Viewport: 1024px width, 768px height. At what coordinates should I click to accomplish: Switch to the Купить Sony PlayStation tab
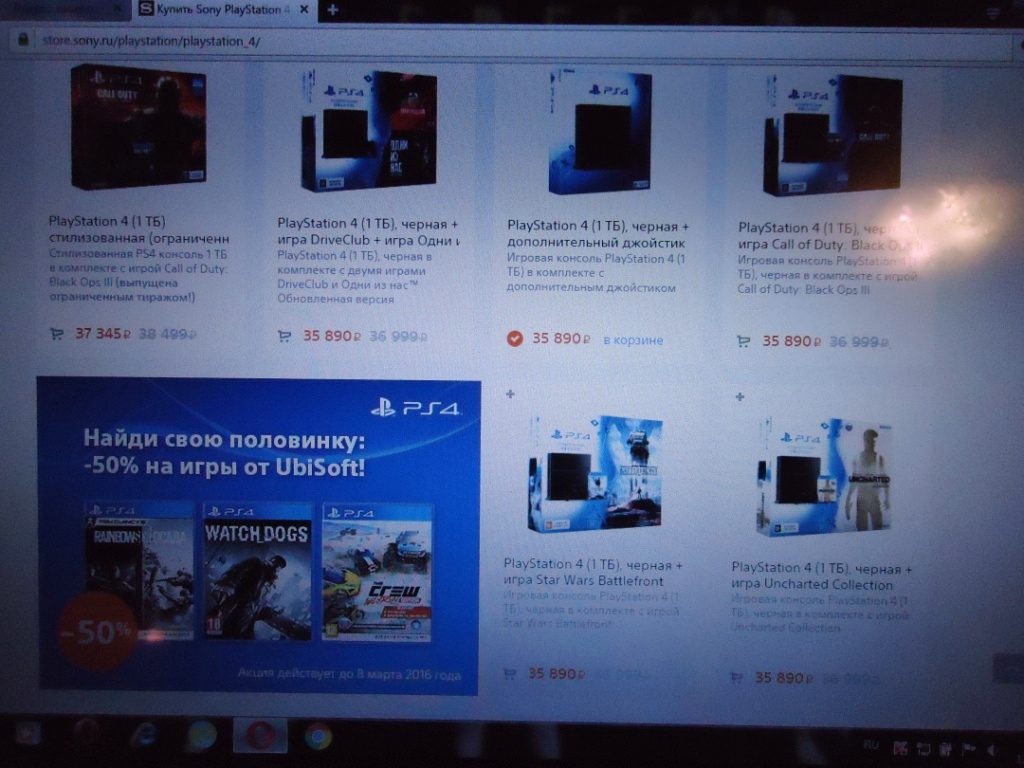[x=230, y=10]
